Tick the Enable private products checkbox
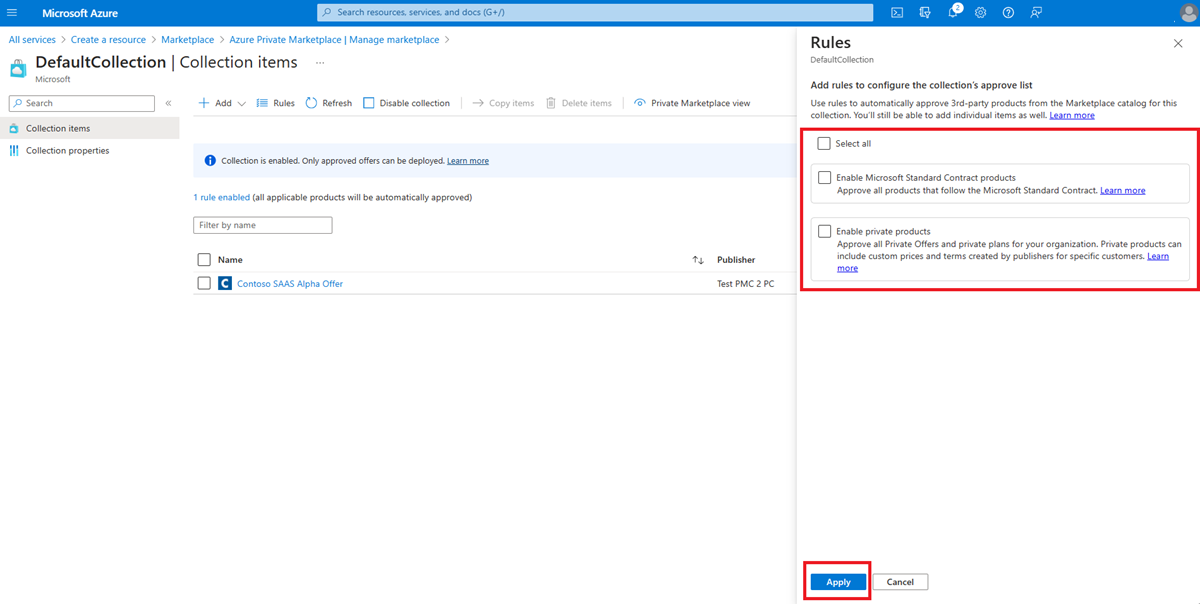This screenshot has height=604, width=1200. (824, 232)
